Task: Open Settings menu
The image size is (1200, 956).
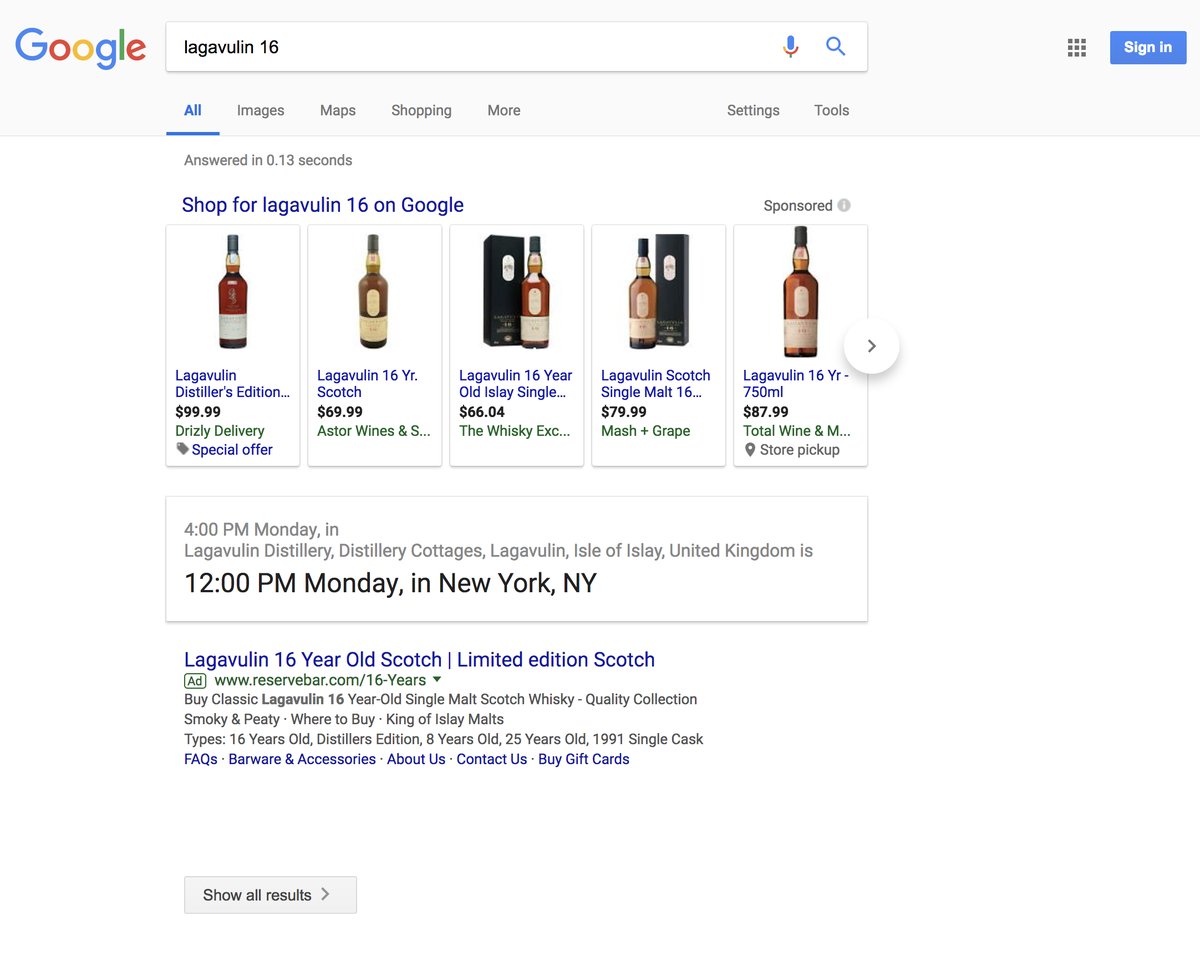Action: pyautogui.click(x=753, y=110)
